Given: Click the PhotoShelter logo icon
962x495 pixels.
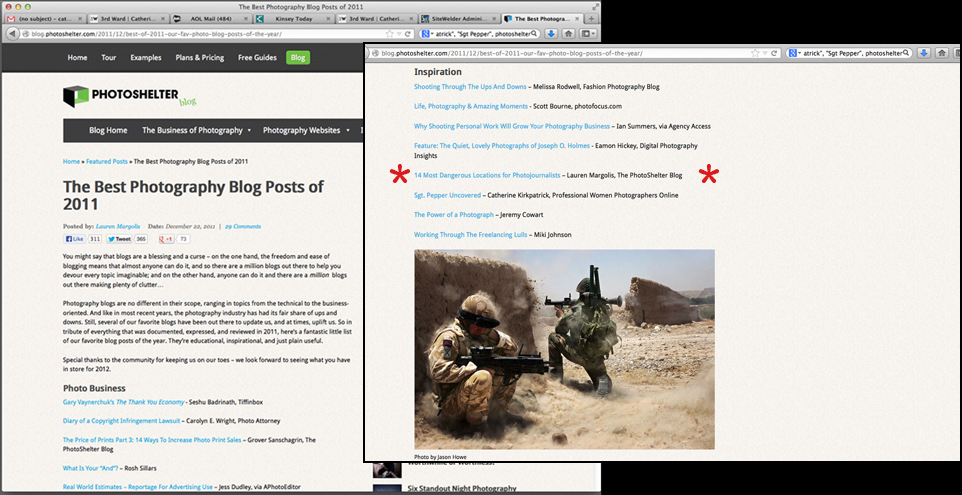Looking at the screenshot, I should pos(77,96).
